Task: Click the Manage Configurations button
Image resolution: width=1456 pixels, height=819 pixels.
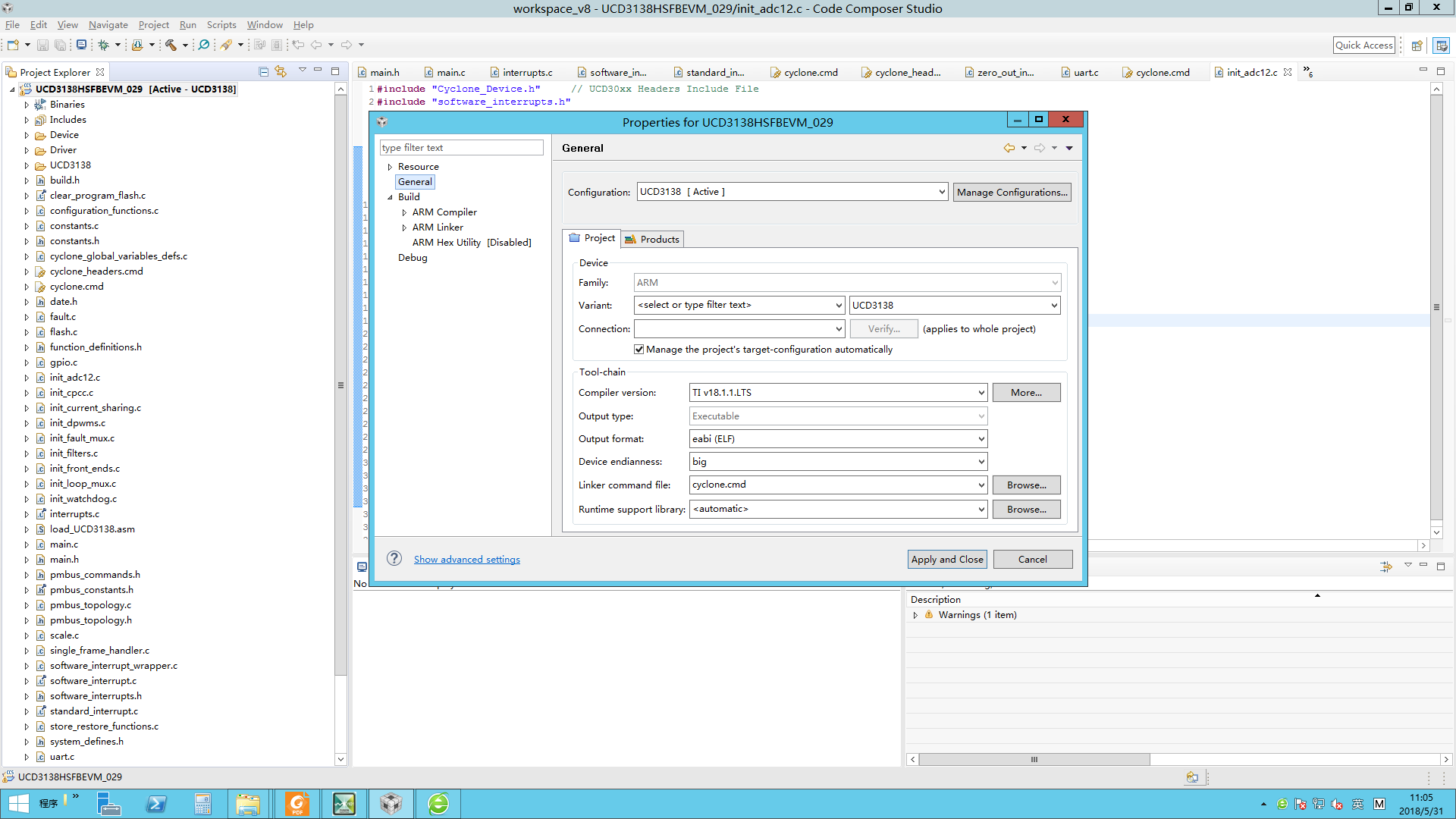Action: [1012, 193]
